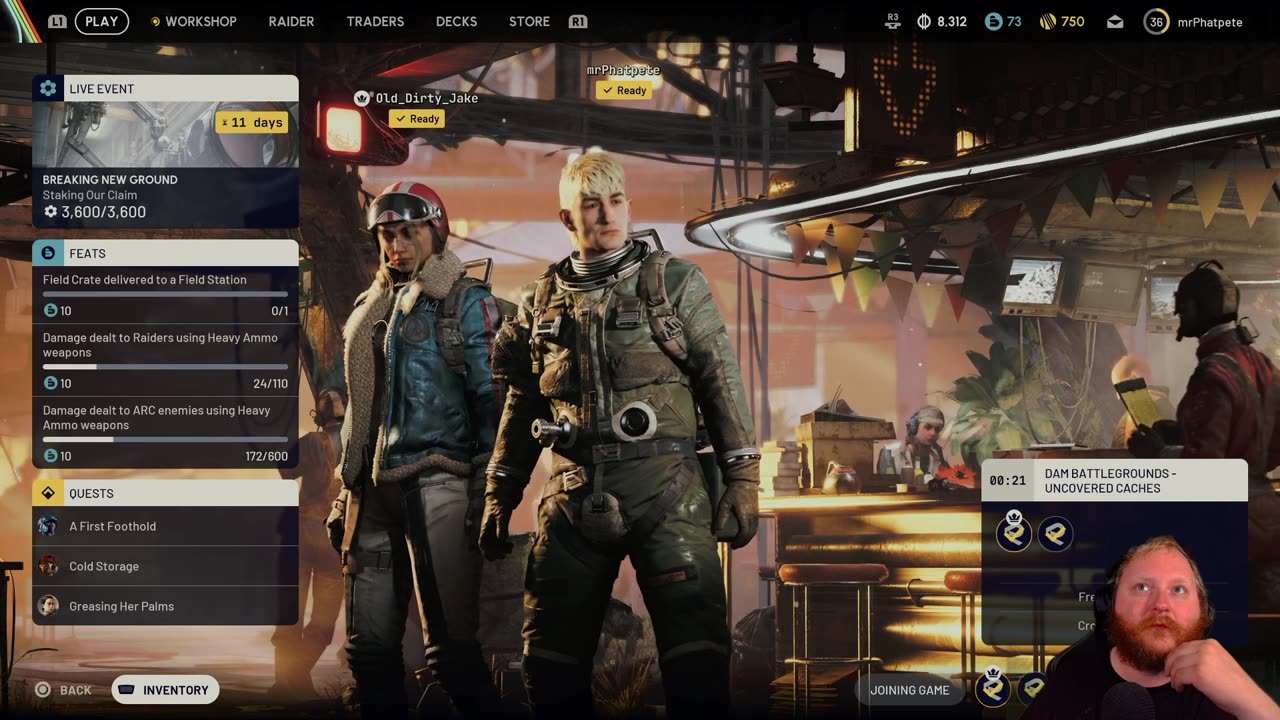Open the INVENTORY button
Image resolution: width=1280 pixels, height=720 pixels.
click(165, 690)
